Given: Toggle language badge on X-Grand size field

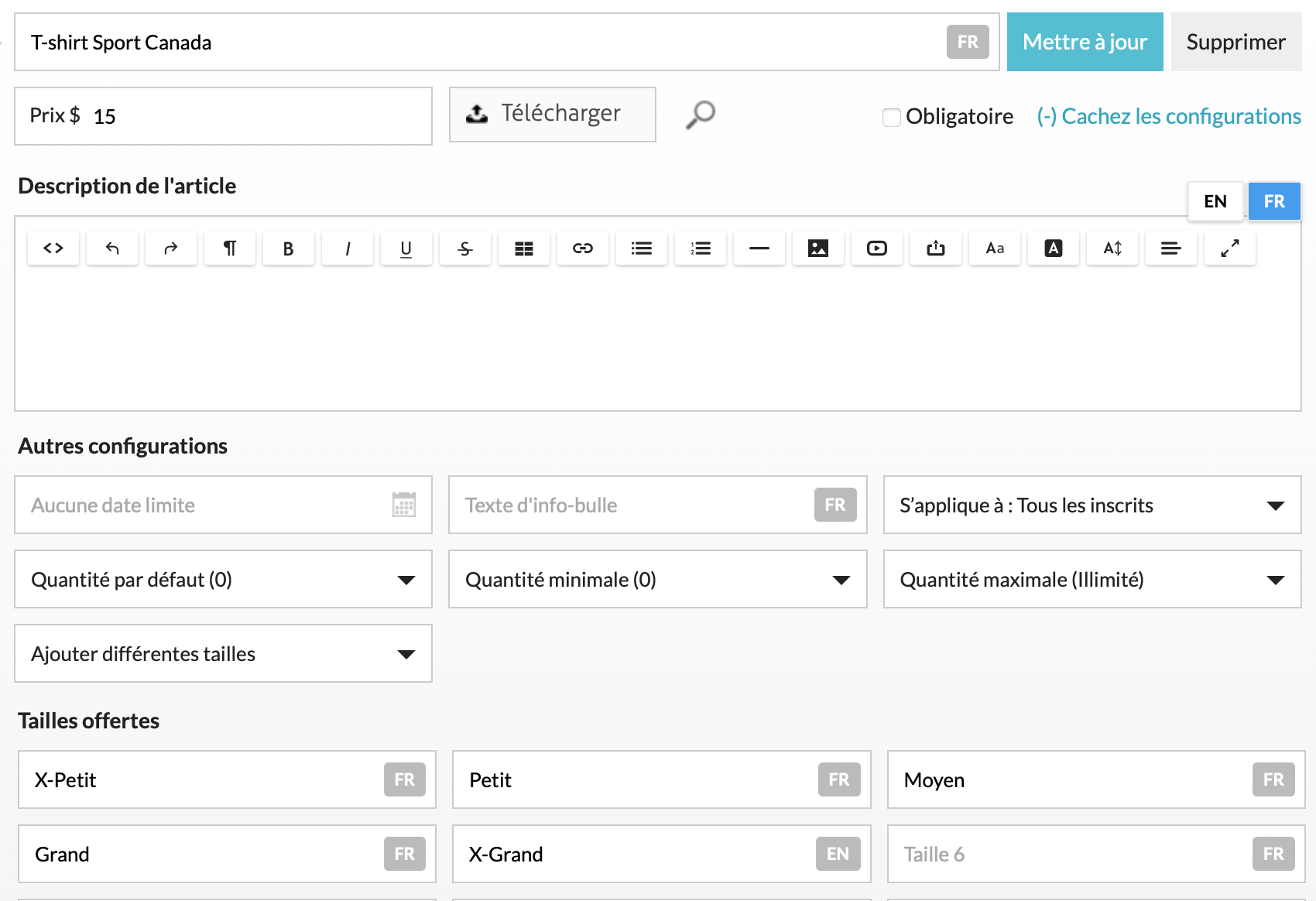Looking at the screenshot, I should [838, 854].
